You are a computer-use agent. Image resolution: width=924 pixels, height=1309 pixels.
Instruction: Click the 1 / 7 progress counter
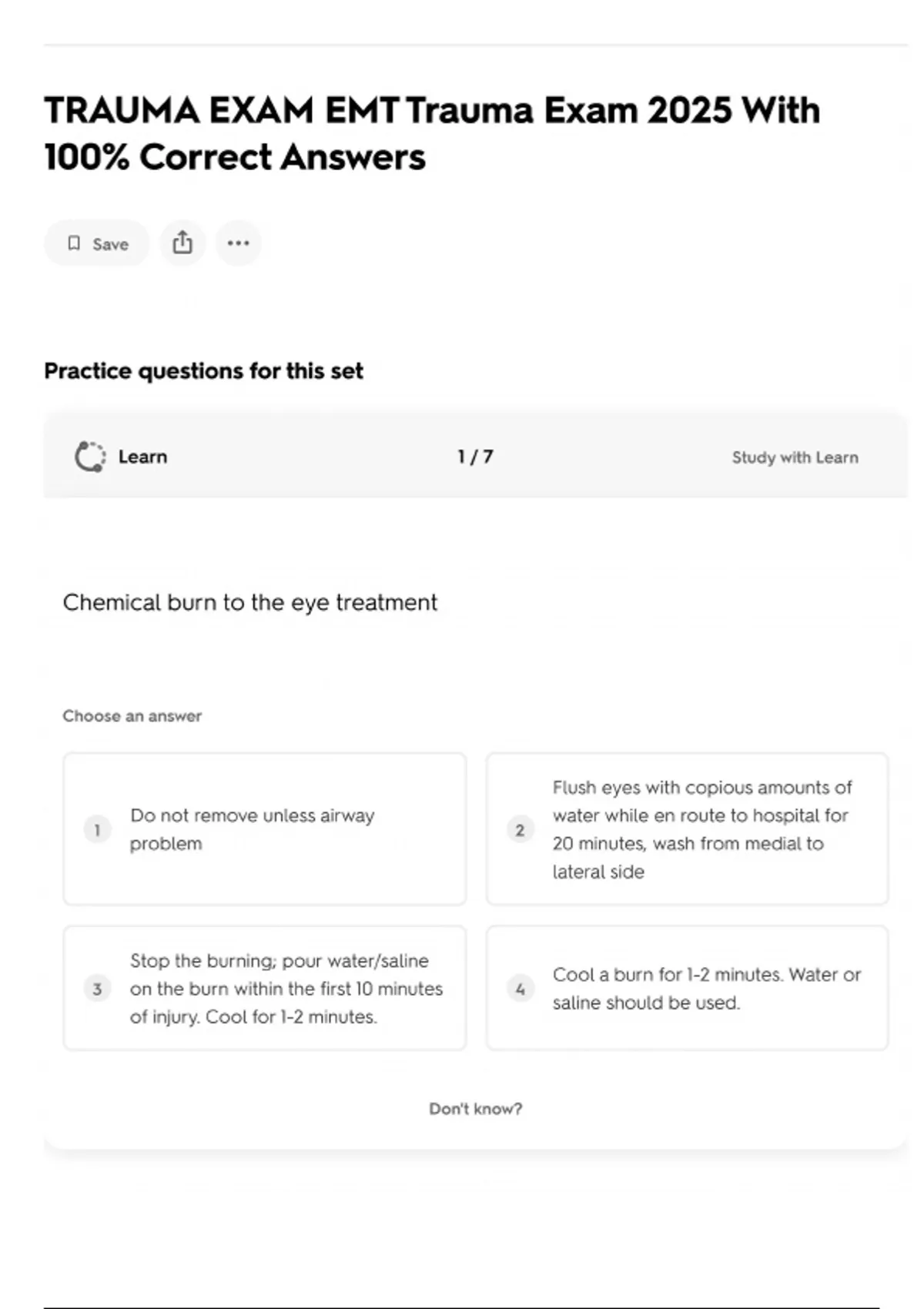click(x=475, y=457)
